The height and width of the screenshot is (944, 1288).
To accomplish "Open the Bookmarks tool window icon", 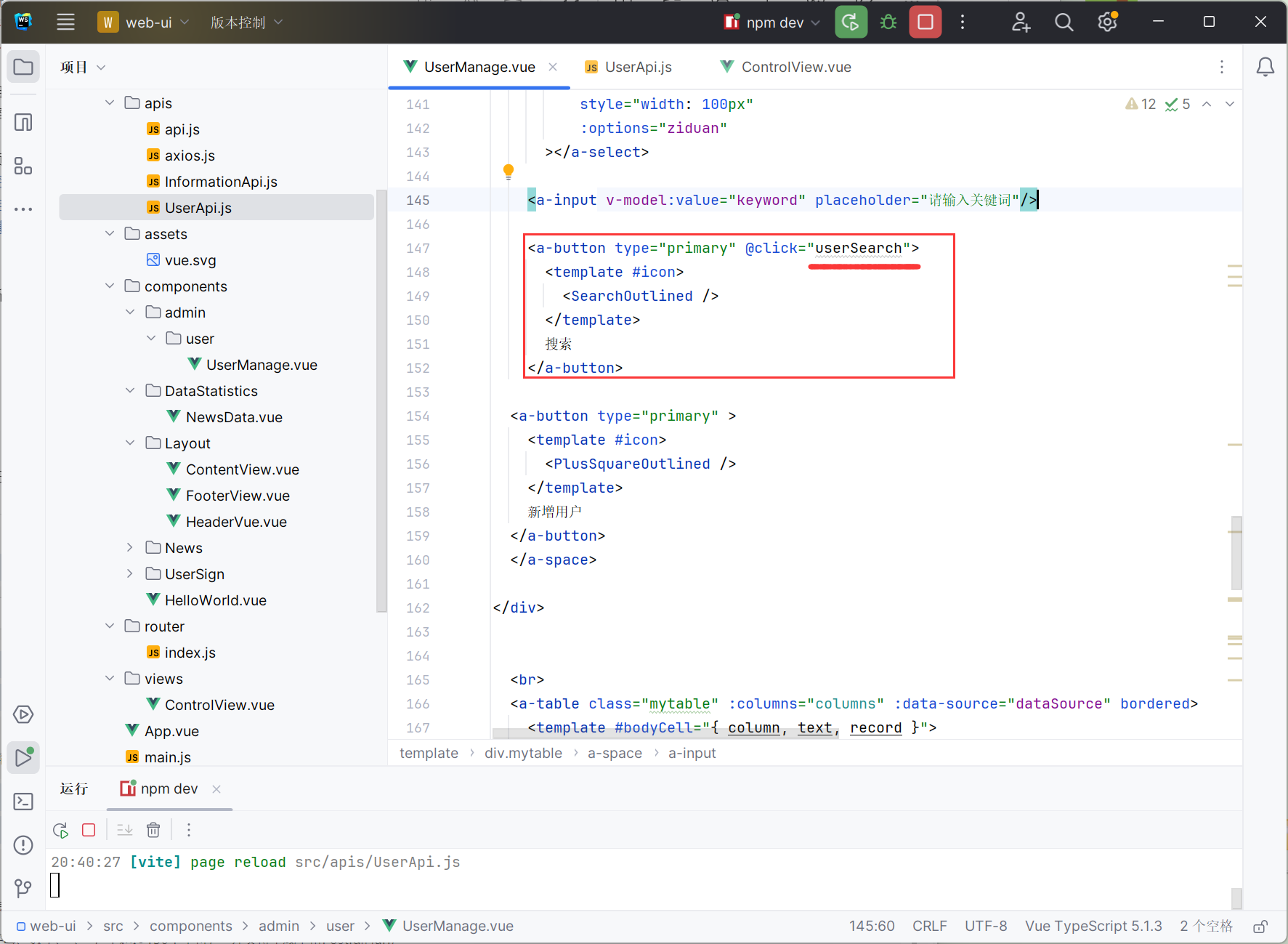I will point(23,121).
